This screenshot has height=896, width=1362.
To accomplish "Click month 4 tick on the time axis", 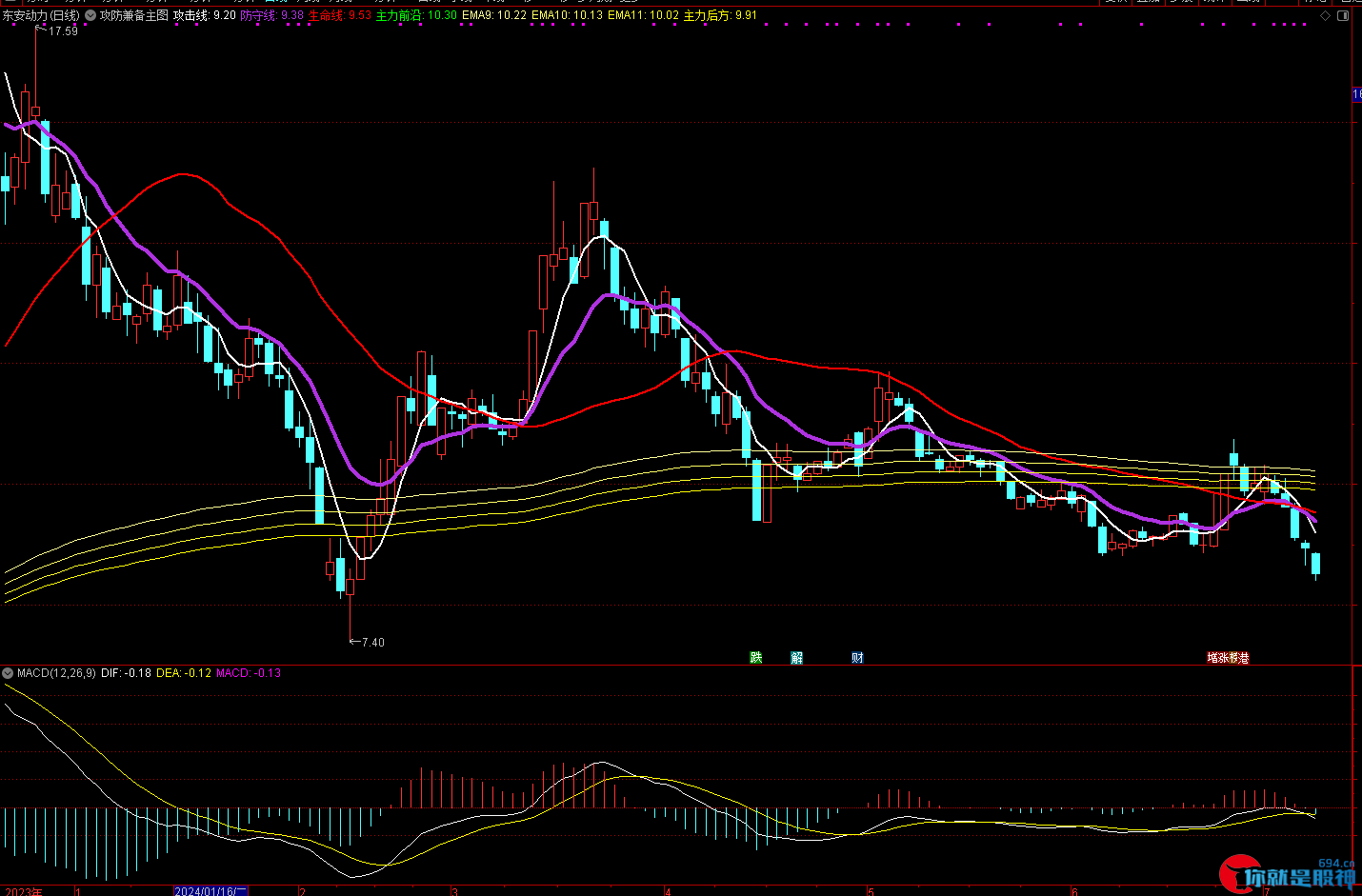I will 668,892.
